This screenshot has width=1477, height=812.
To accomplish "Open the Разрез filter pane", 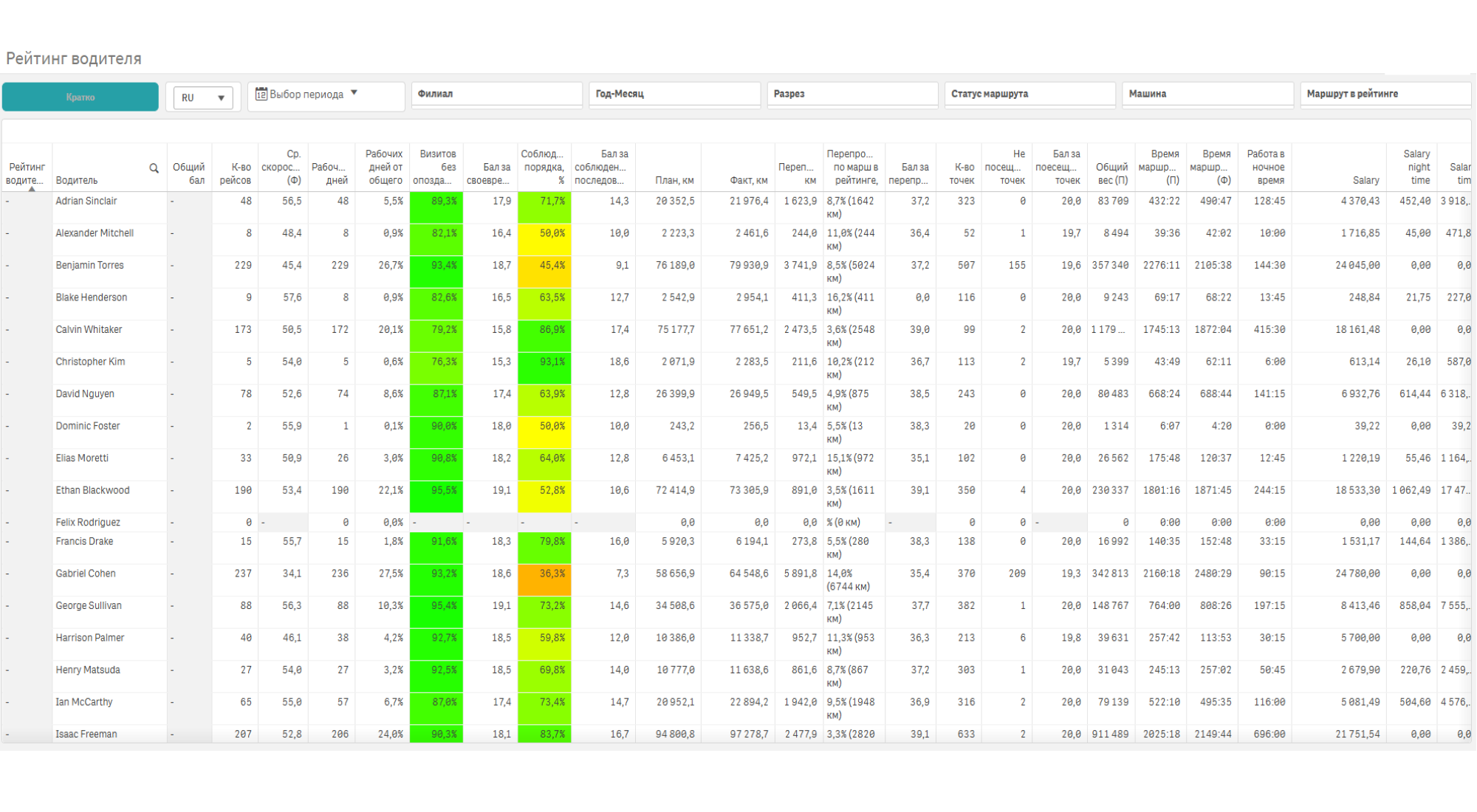I will (852, 94).
